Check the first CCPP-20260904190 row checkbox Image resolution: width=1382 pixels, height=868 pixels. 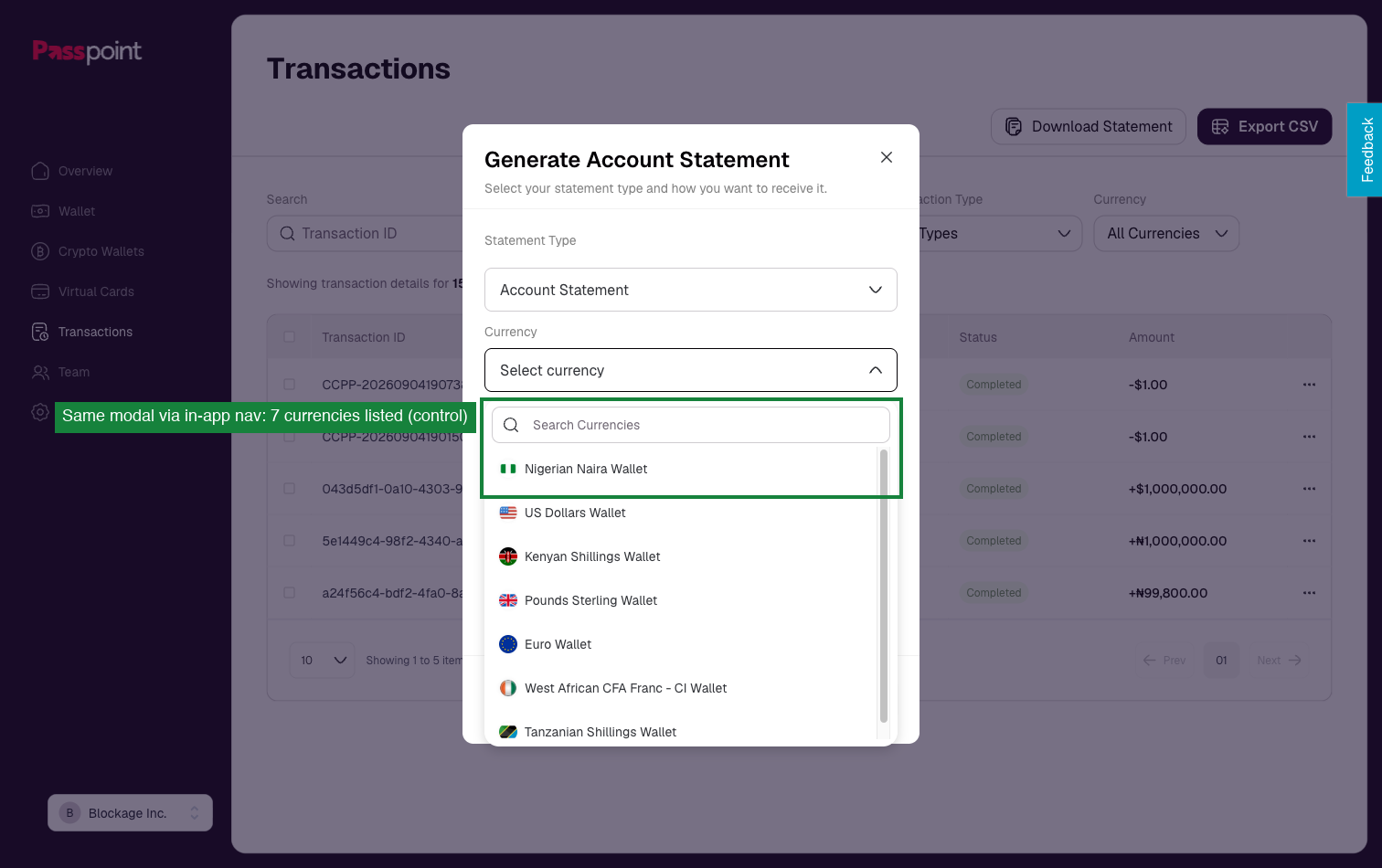290,385
